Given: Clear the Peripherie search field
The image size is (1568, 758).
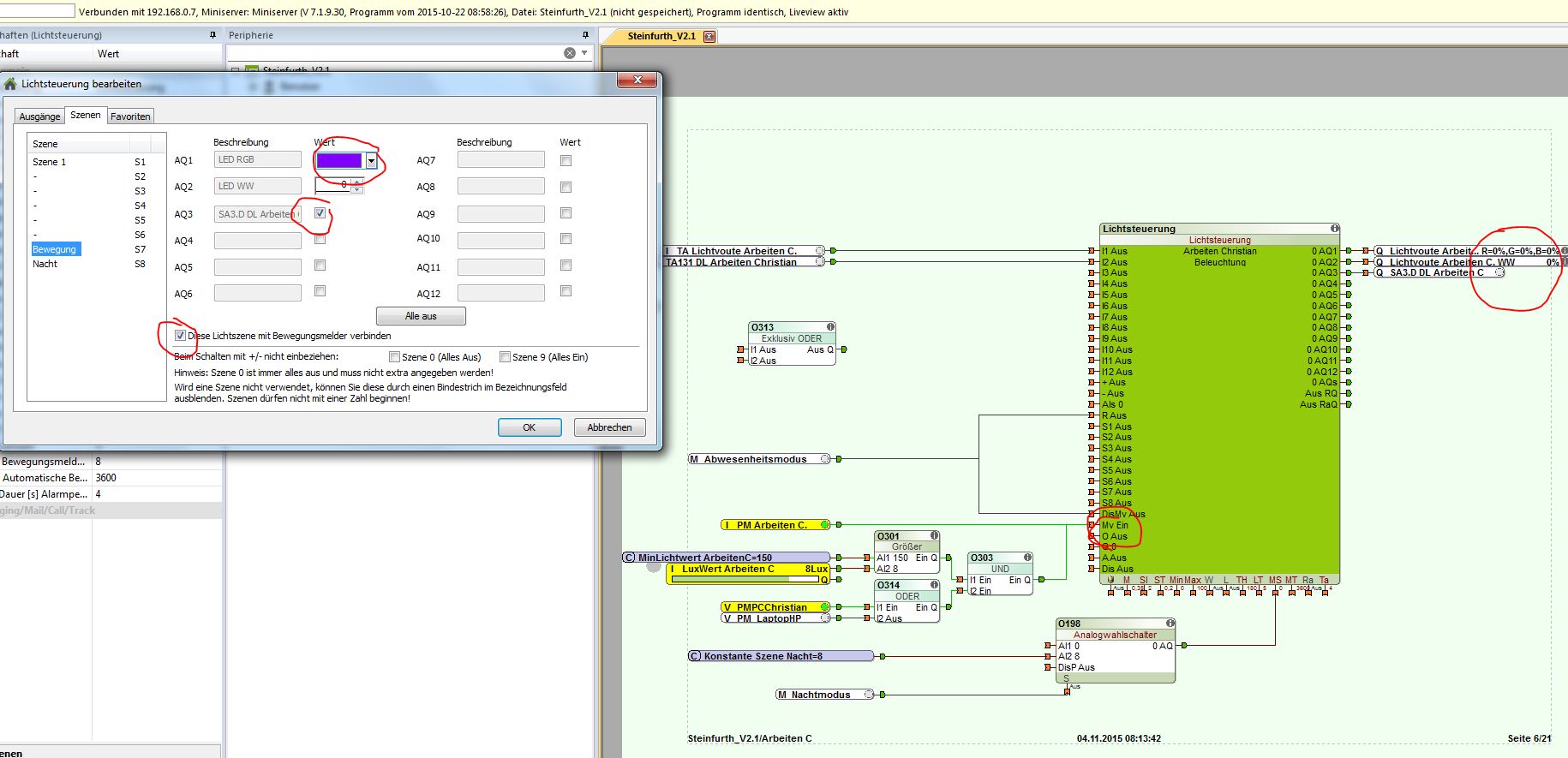Looking at the screenshot, I should pyautogui.click(x=570, y=53).
